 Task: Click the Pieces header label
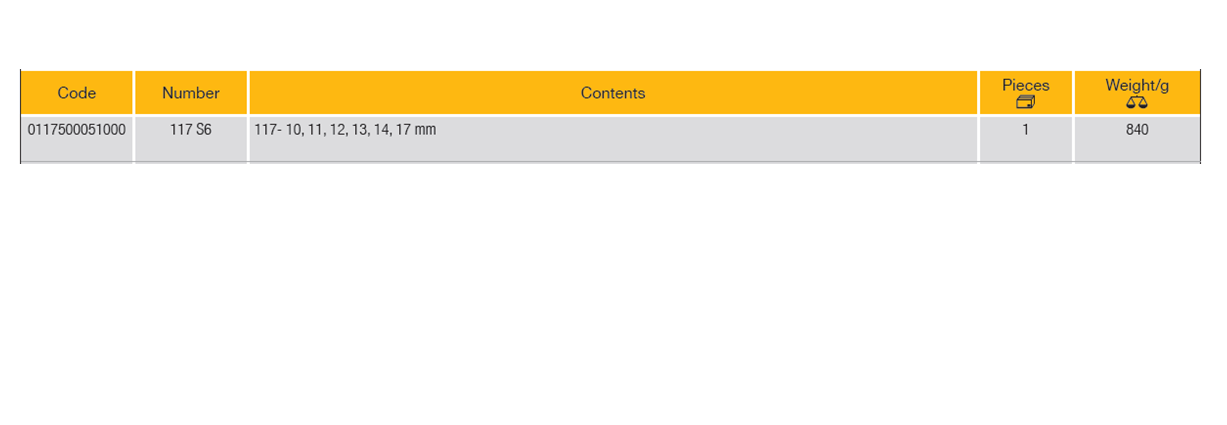click(x=1026, y=85)
